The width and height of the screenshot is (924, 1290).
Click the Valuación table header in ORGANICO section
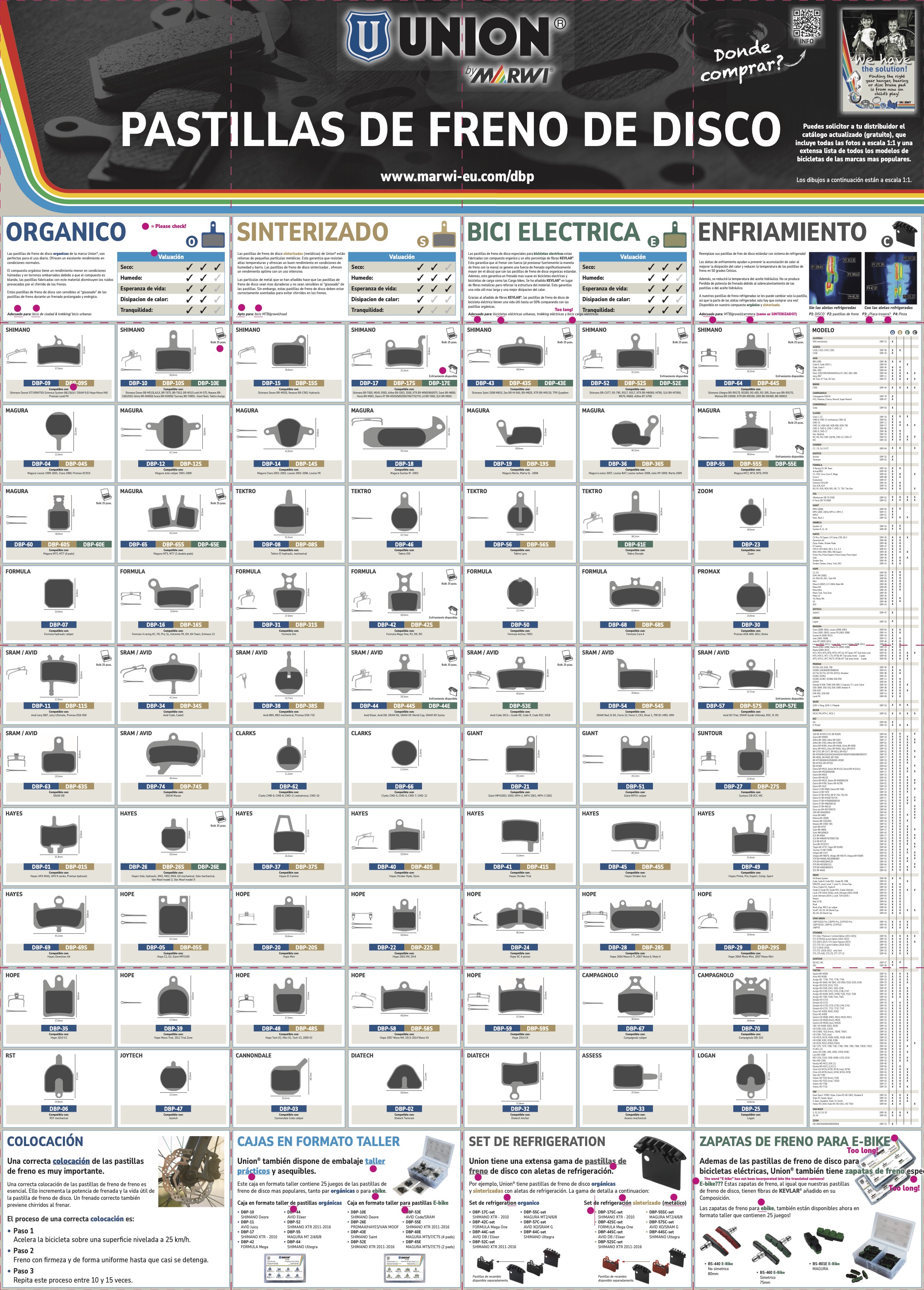(x=170, y=257)
